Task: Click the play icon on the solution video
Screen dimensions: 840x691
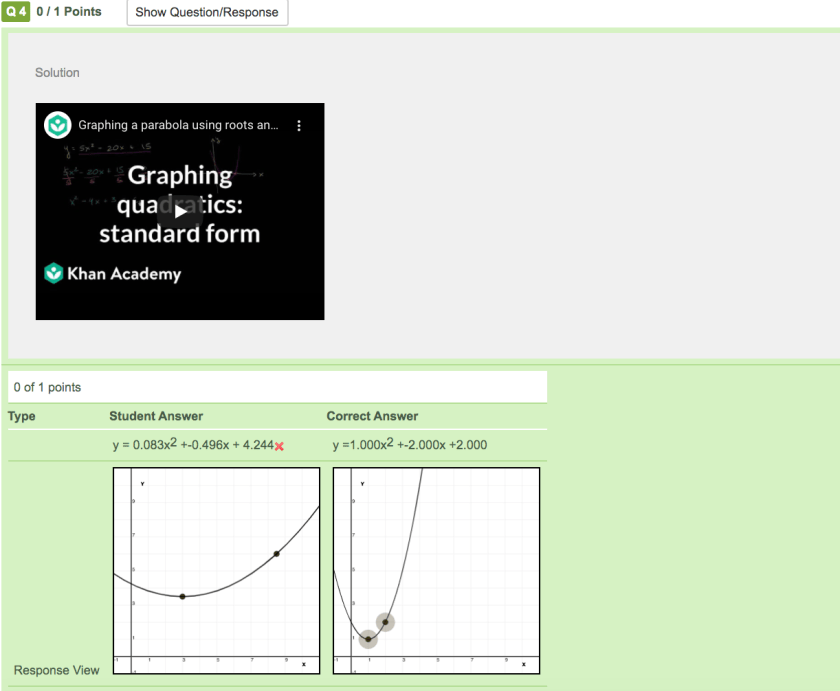Action: pyautogui.click(x=180, y=211)
